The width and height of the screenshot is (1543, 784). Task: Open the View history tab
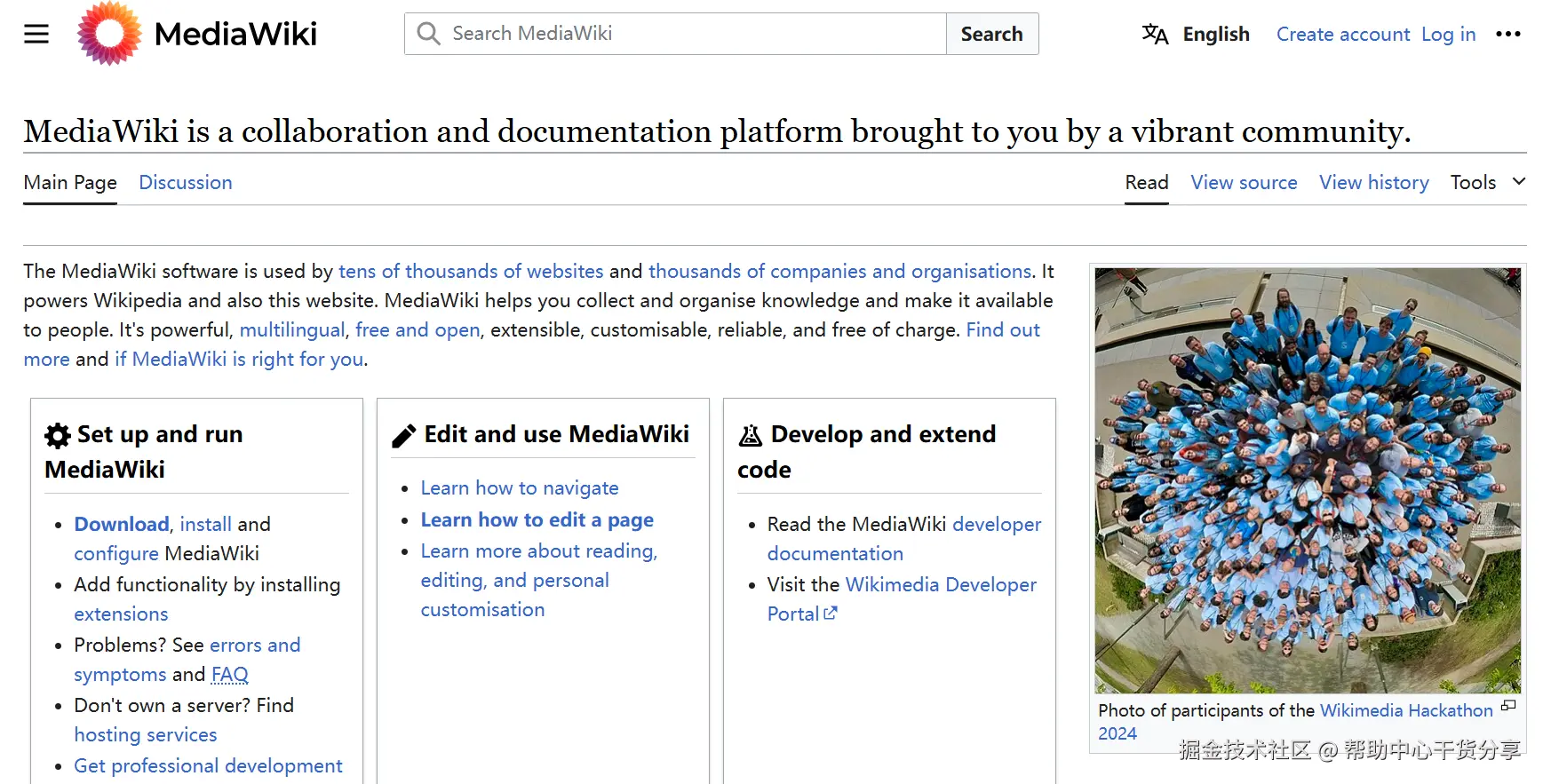pos(1373,182)
